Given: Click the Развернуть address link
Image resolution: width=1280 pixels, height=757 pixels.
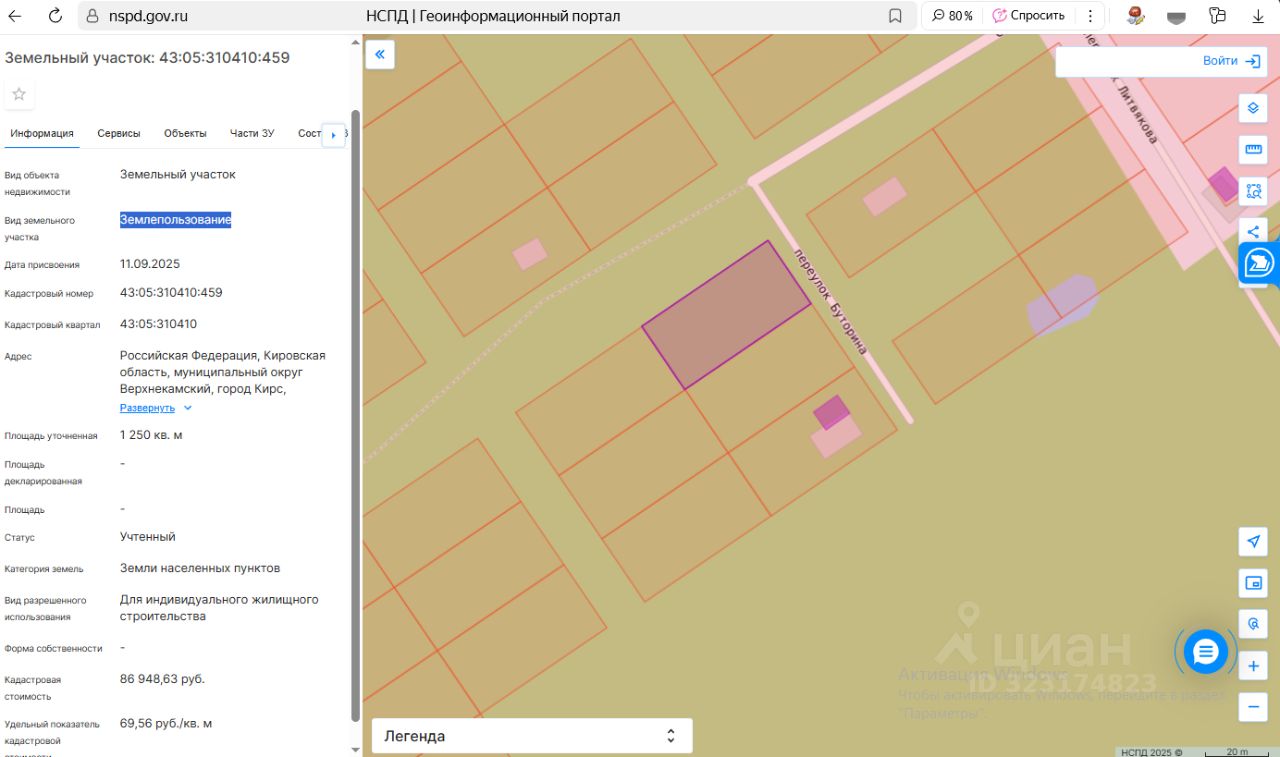Looking at the screenshot, I should [147, 408].
